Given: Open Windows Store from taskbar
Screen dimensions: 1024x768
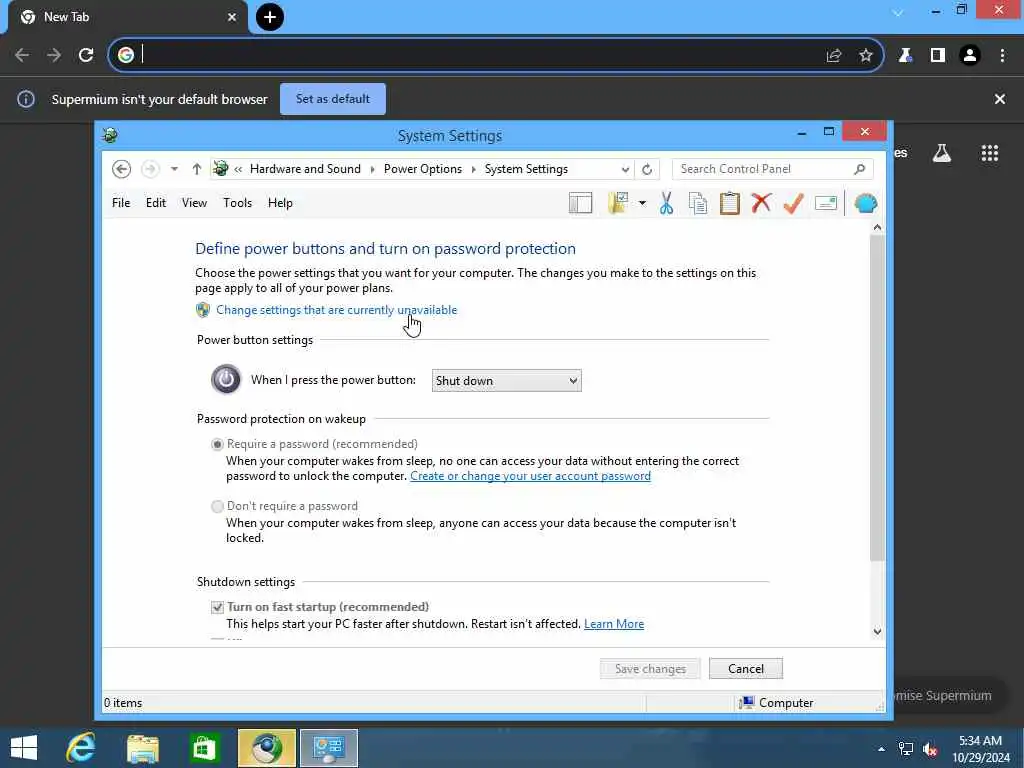Looking at the screenshot, I should pos(204,748).
